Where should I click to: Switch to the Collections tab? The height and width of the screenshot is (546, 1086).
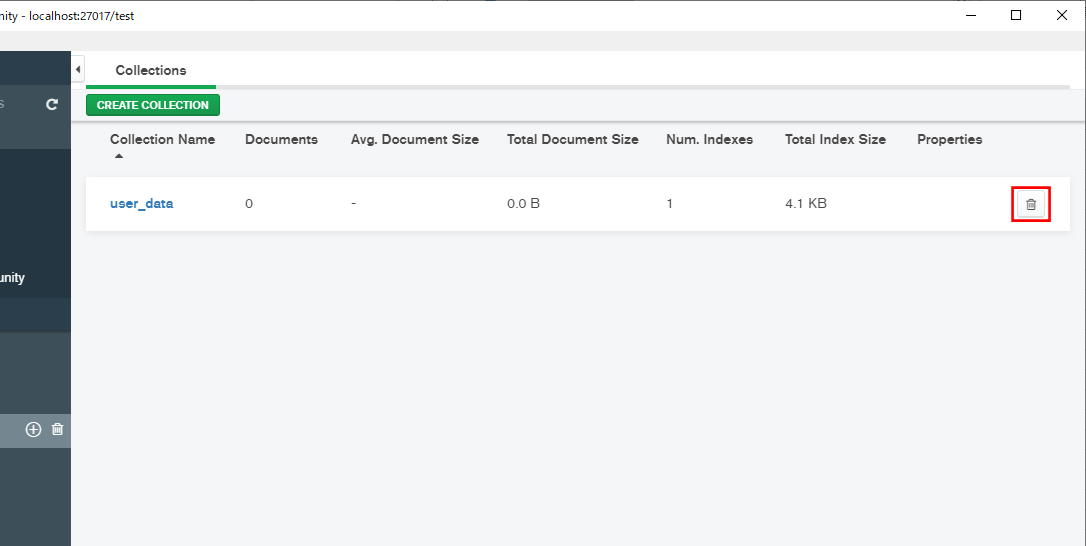point(151,71)
